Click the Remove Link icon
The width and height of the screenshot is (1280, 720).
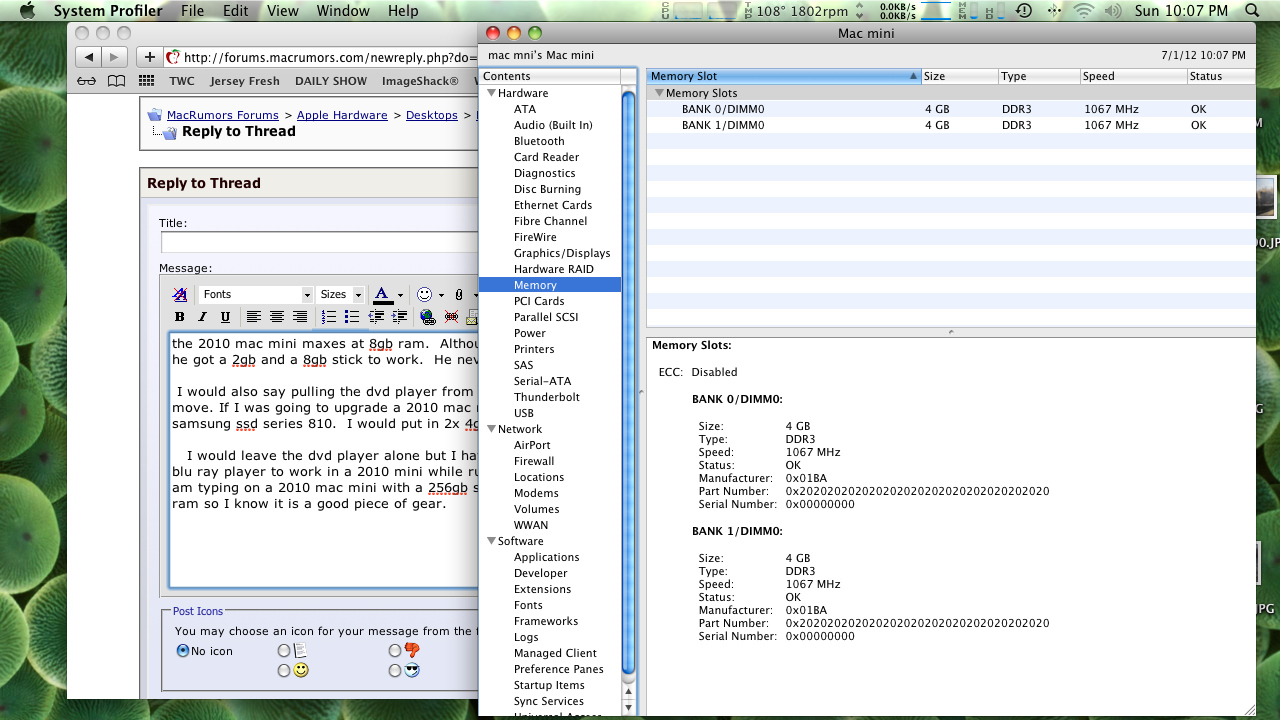click(x=451, y=317)
